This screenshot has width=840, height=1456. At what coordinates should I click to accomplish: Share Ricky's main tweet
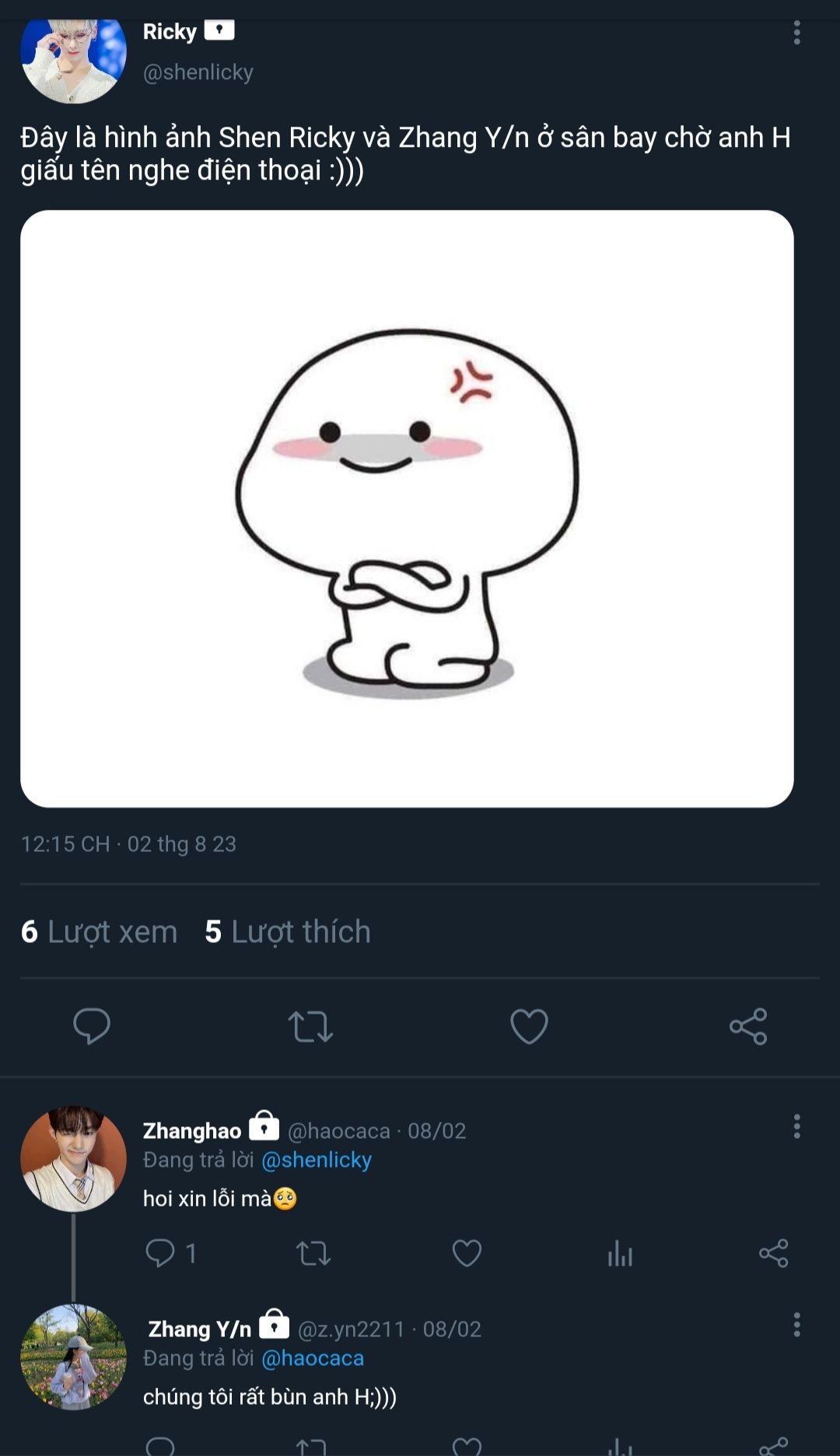[748, 1026]
